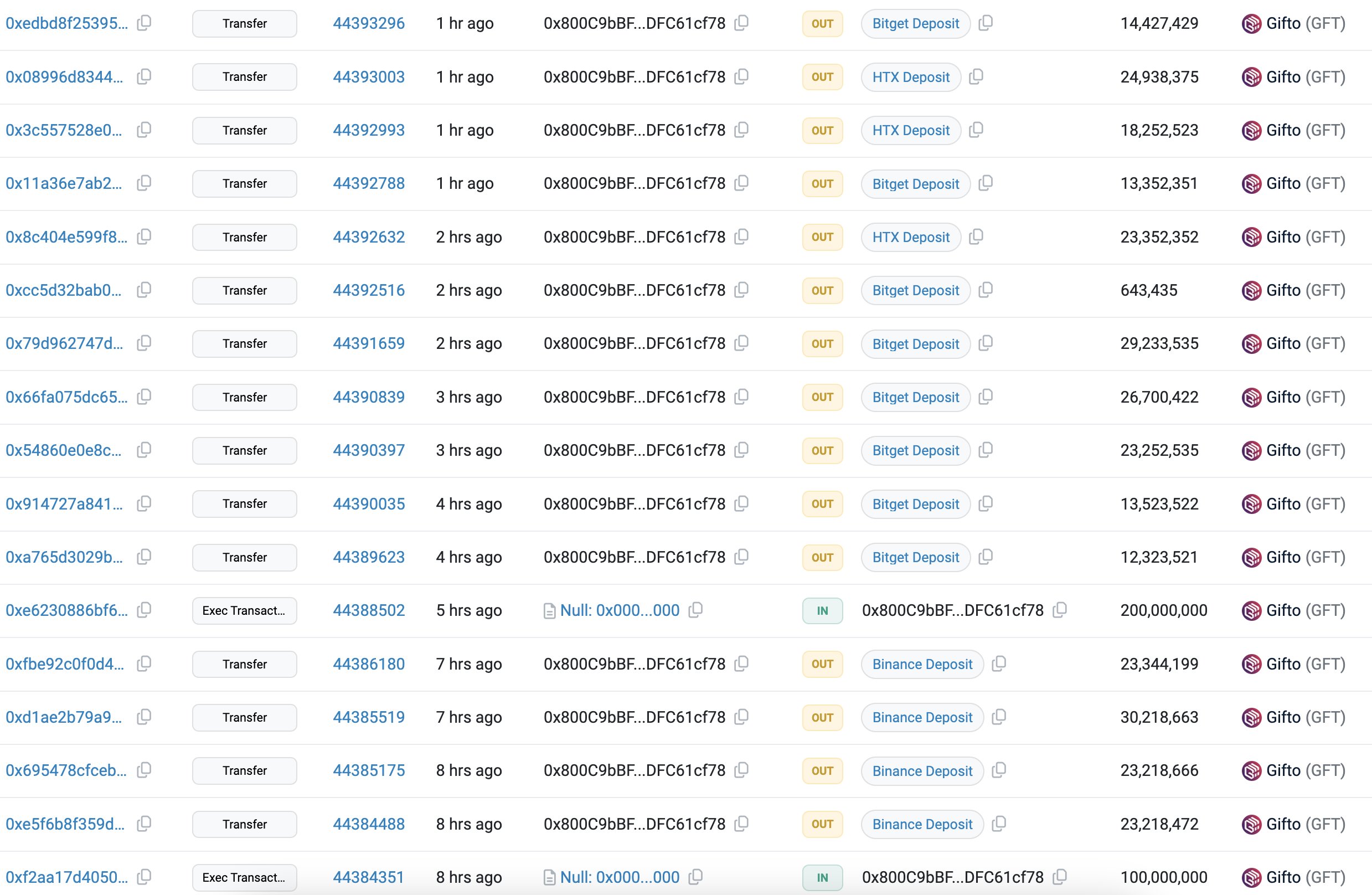Copy sender address in block 44393003 row
1372x895 pixels.
click(x=742, y=76)
